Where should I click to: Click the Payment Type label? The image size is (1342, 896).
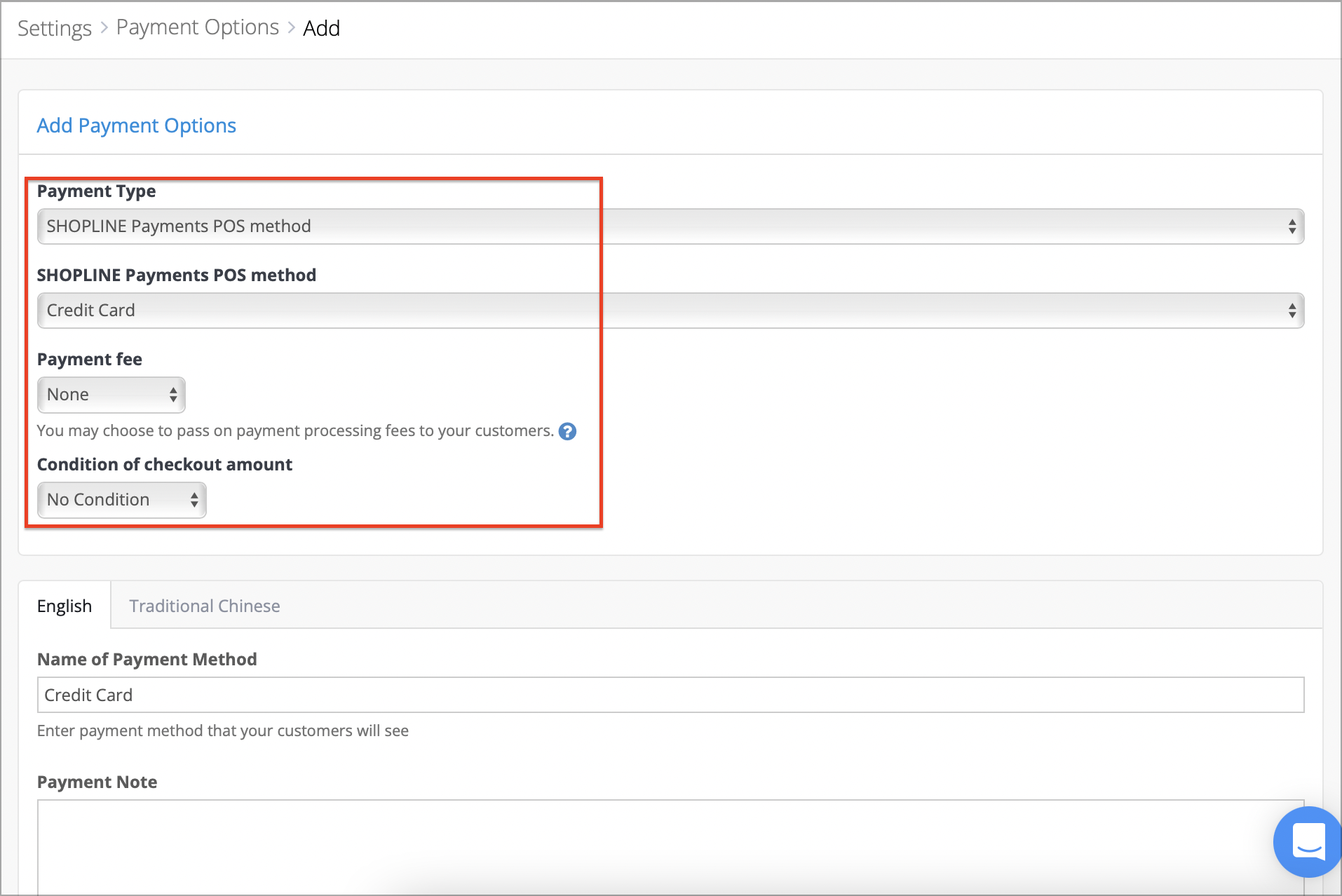click(97, 191)
